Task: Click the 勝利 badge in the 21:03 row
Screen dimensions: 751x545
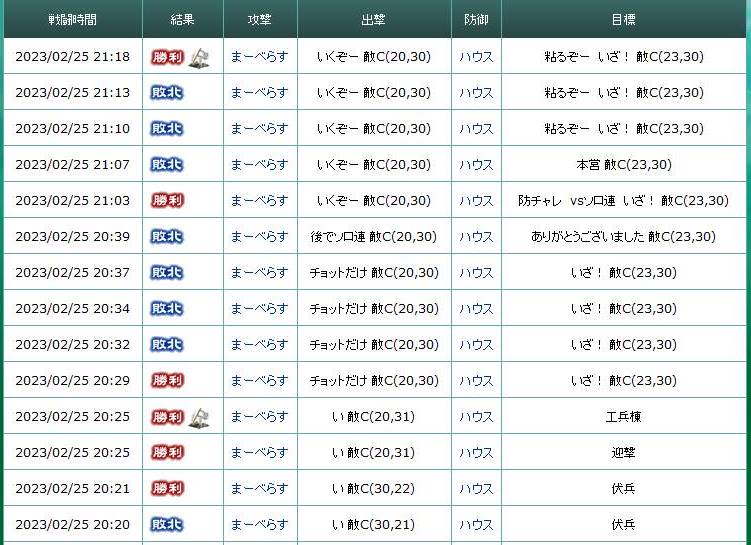Action: click(x=167, y=201)
